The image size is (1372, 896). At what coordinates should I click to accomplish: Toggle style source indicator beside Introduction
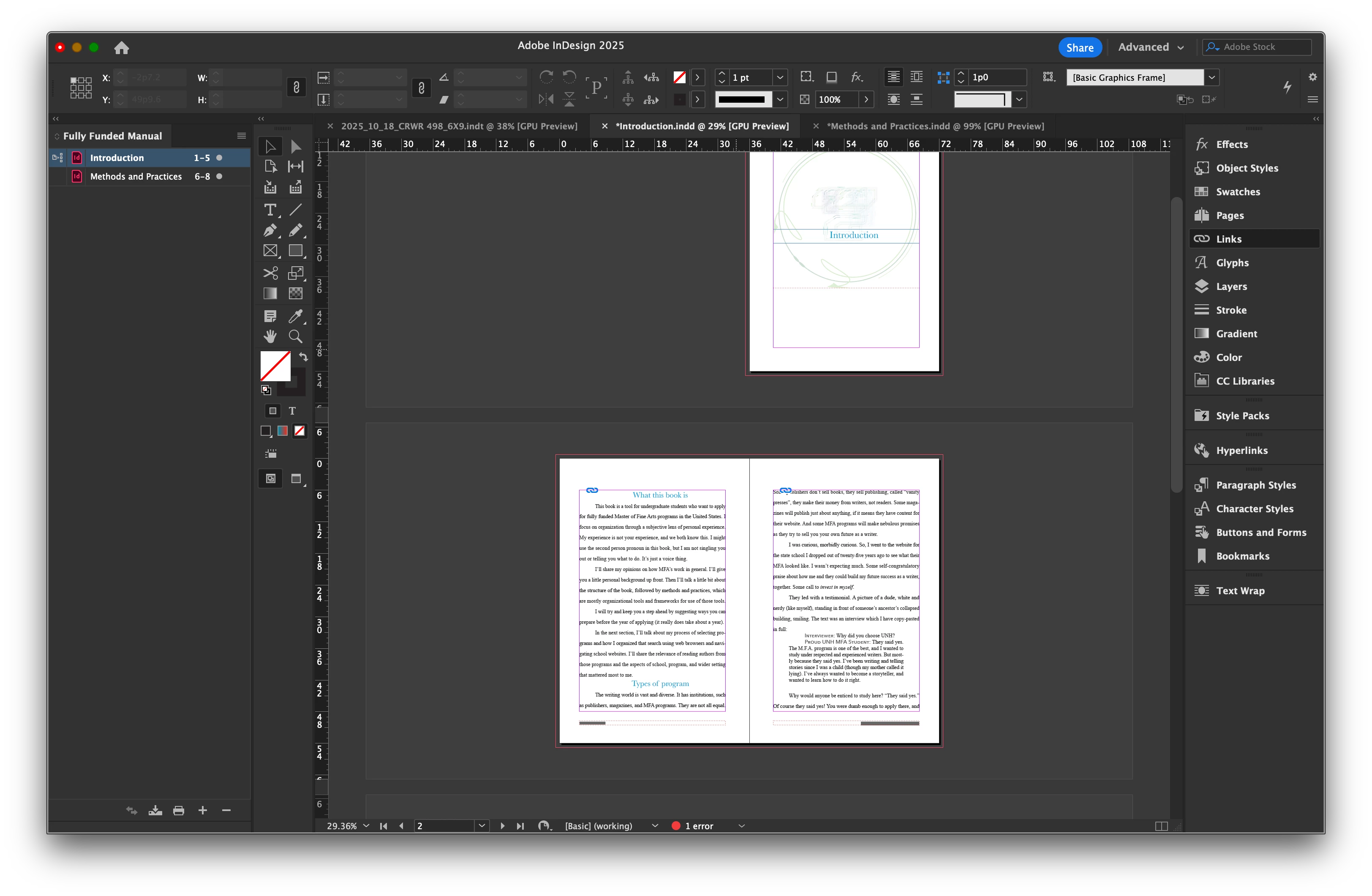pos(57,158)
